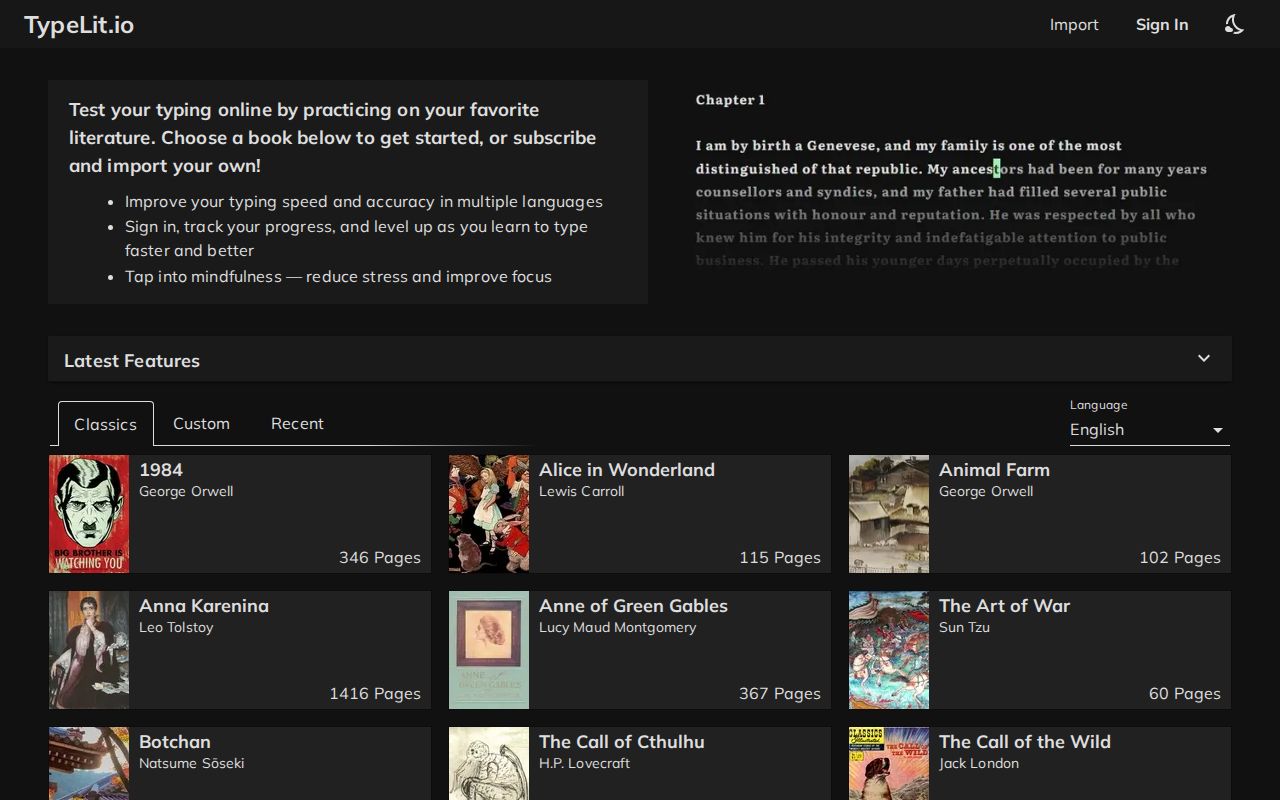Click the Sign In button
This screenshot has height=800, width=1280.
1162,24
